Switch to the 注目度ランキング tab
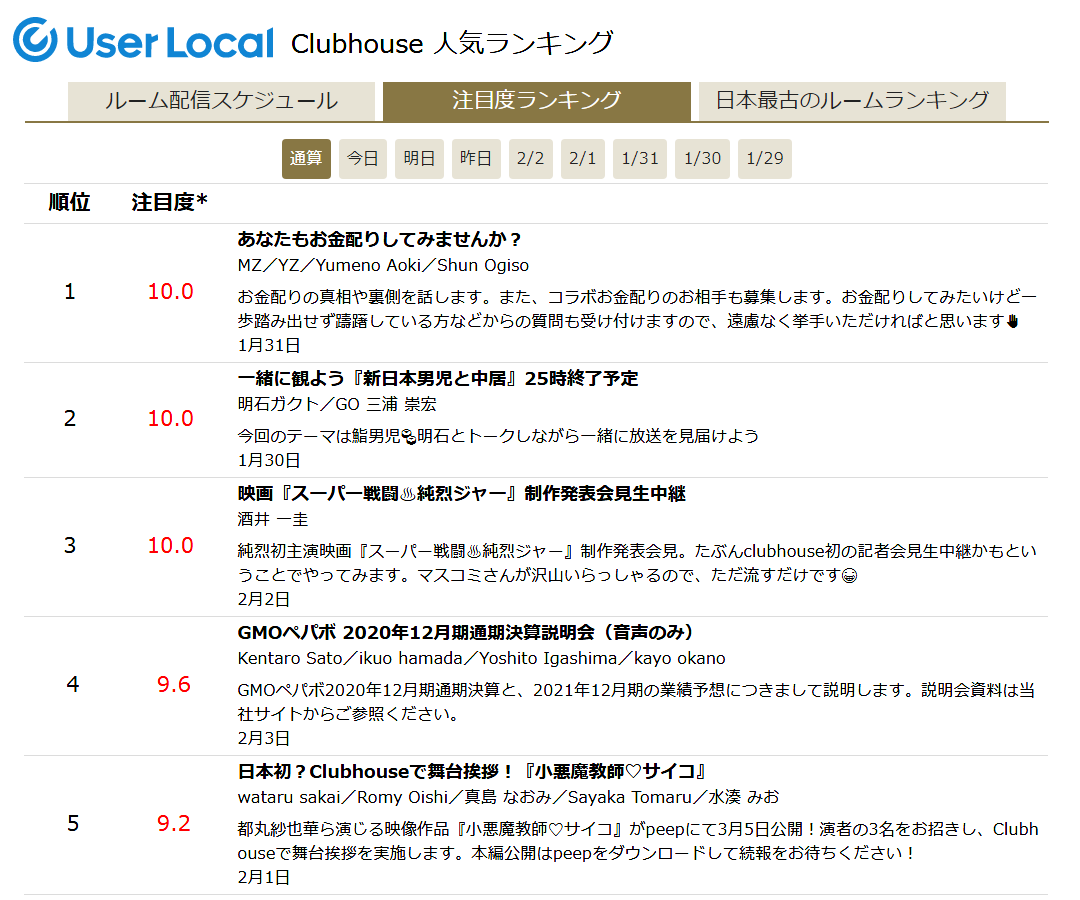1080x900 pixels. (x=537, y=101)
